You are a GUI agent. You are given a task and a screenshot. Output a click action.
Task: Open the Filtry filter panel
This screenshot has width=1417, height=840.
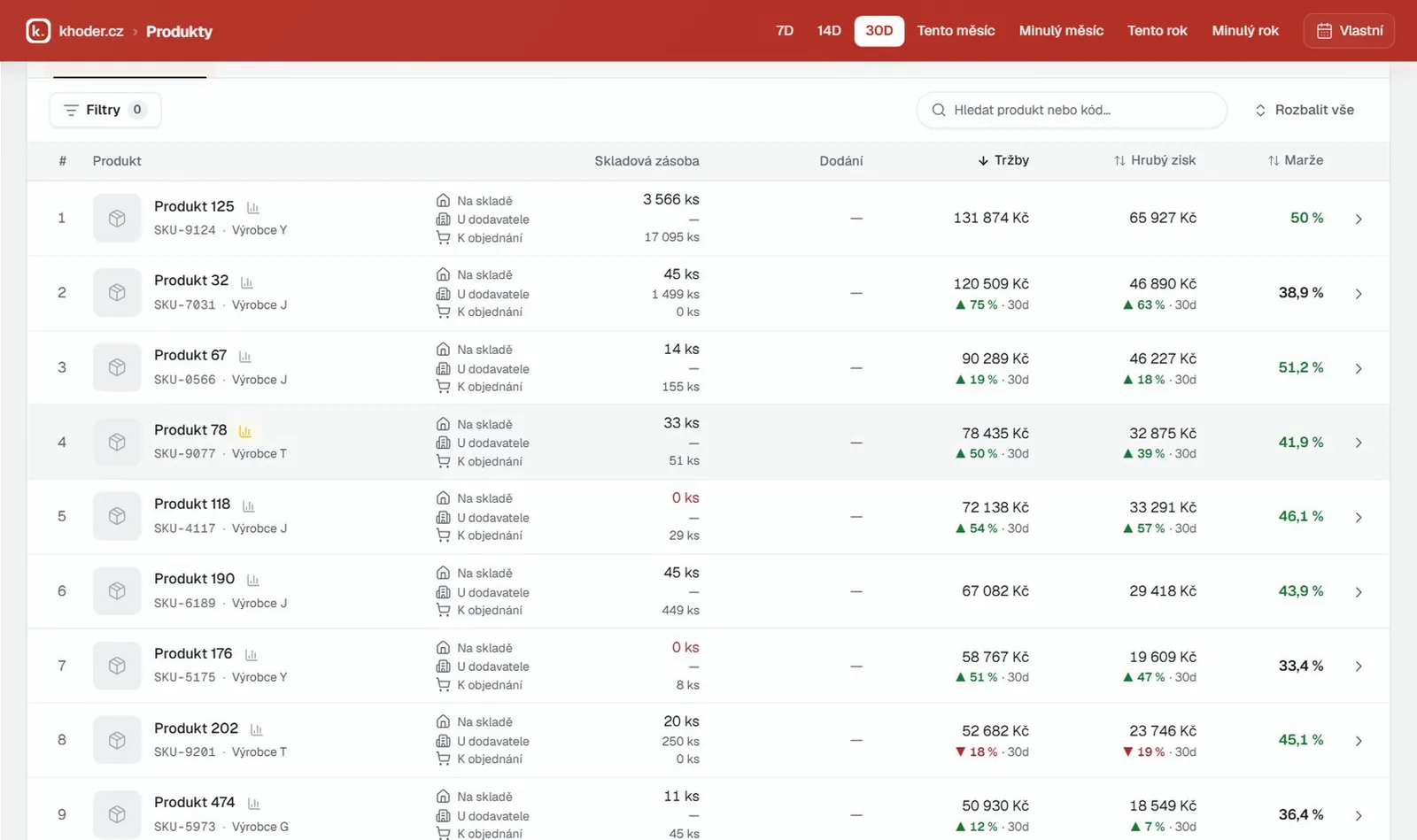tap(105, 110)
